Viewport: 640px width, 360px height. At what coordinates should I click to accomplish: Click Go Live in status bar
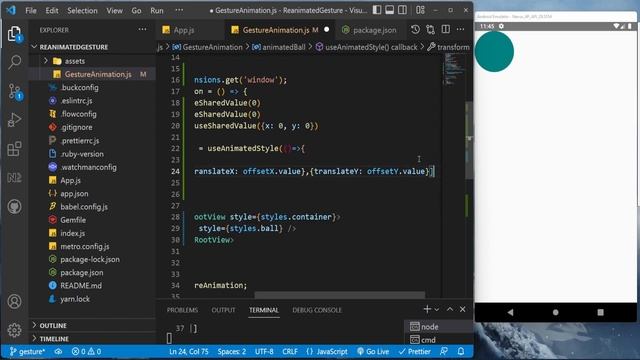click(x=373, y=351)
